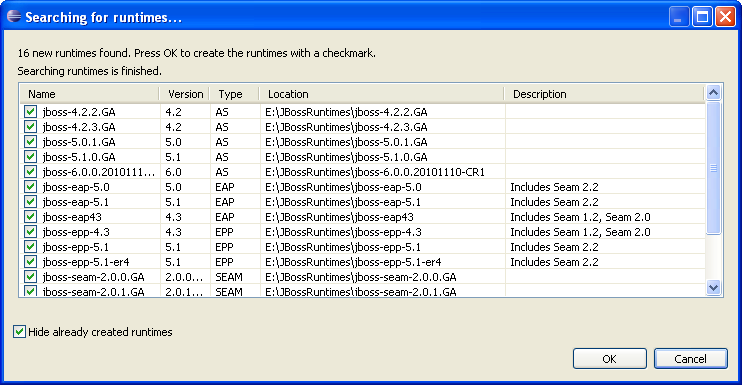742x385 pixels.
Task: Maximize the Searching for runtimes dialog
Action: [702, 17]
